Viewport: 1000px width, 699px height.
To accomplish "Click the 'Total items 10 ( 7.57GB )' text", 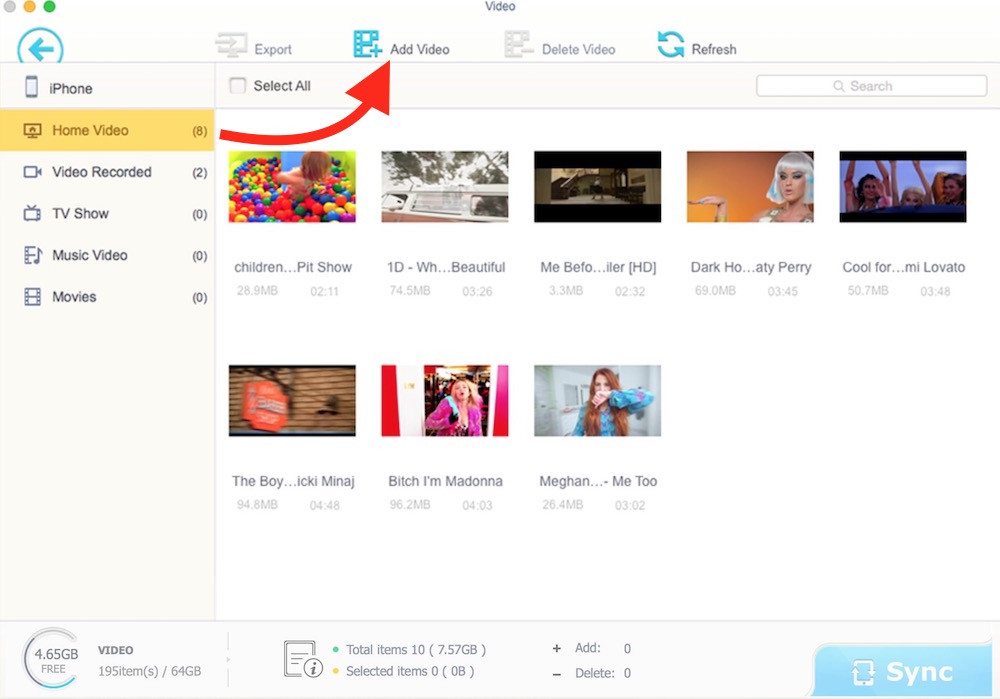I will click(416, 650).
